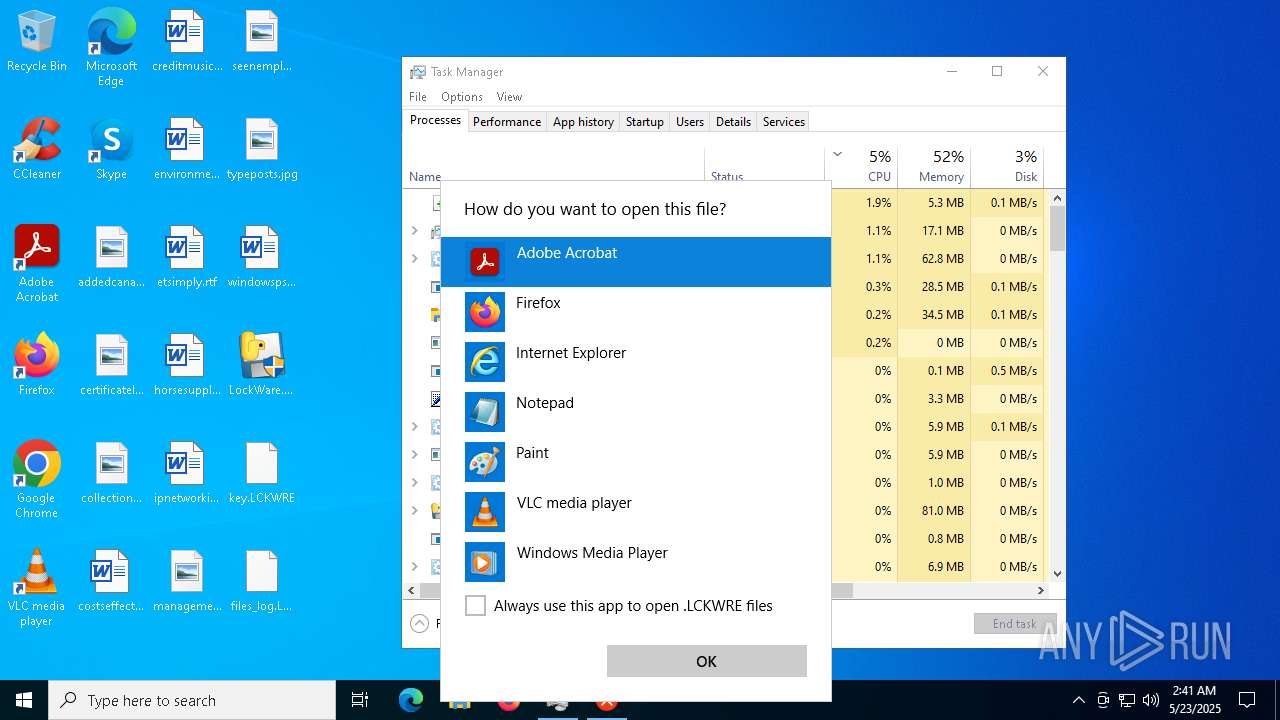Select Adobe Acrobat in the open-with list
1280x720 pixels.
click(x=635, y=262)
